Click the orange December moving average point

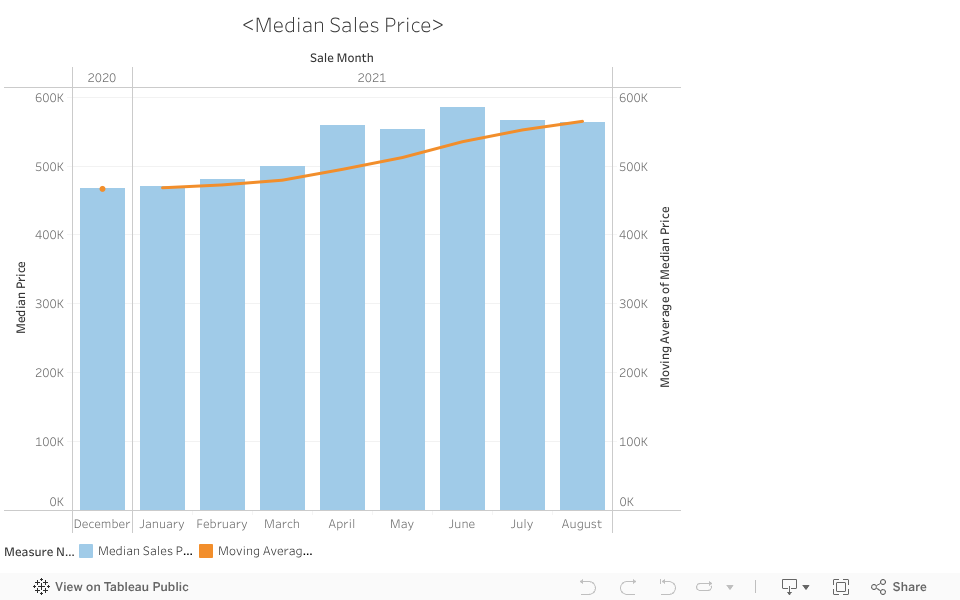(x=102, y=188)
